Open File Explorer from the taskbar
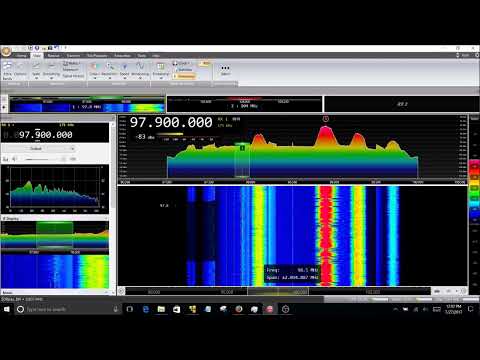Image resolution: width=480 pixels, height=360 pixels. click(161, 309)
